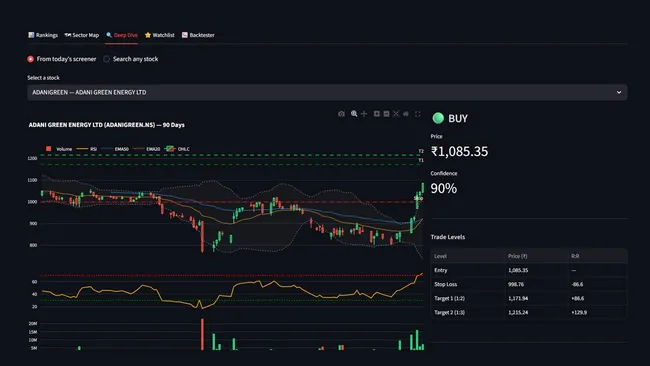Reset chart axes with the home icon
The width and height of the screenshot is (650, 366).
[x=406, y=114]
